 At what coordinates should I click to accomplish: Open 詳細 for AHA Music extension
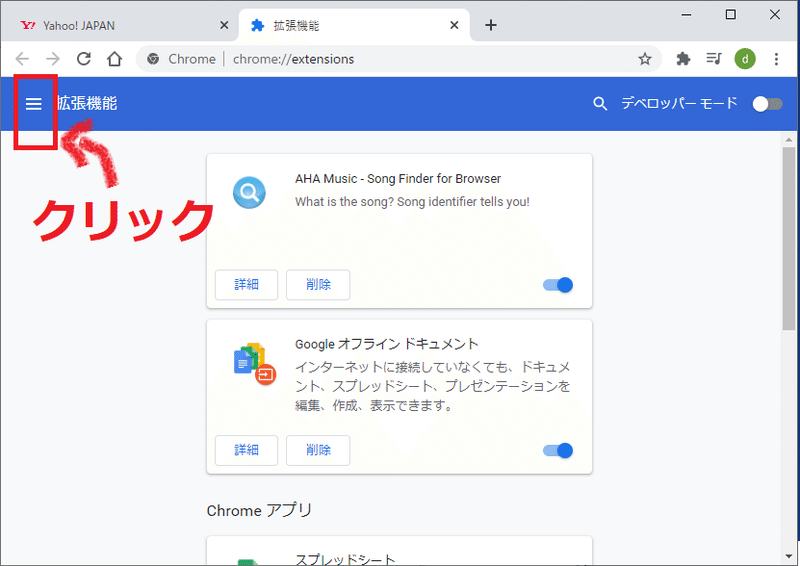click(x=246, y=285)
